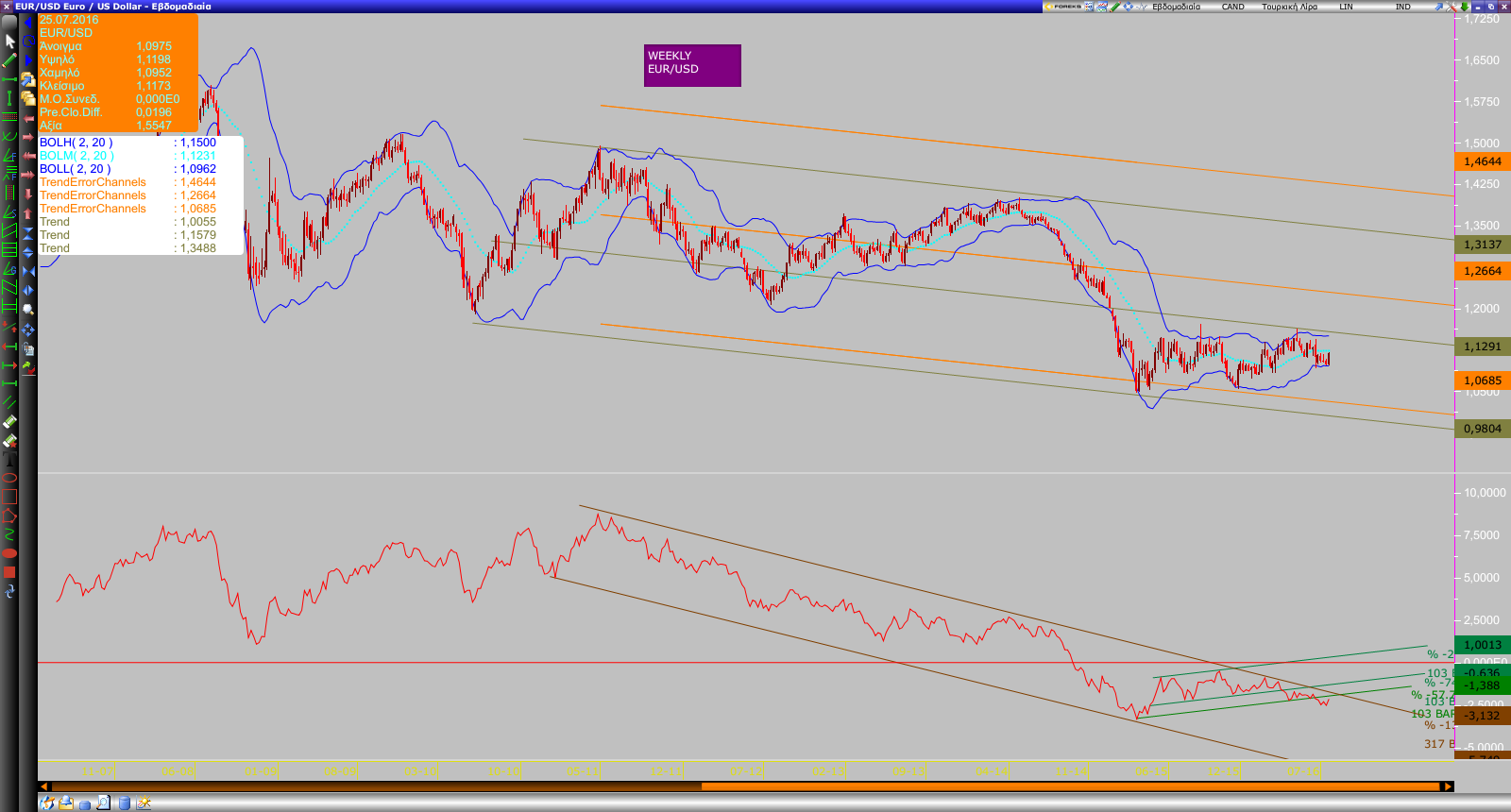This screenshot has height=812, width=1511.
Task: Click the right scroll arrow on timeline
Action: tap(1446, 787)
